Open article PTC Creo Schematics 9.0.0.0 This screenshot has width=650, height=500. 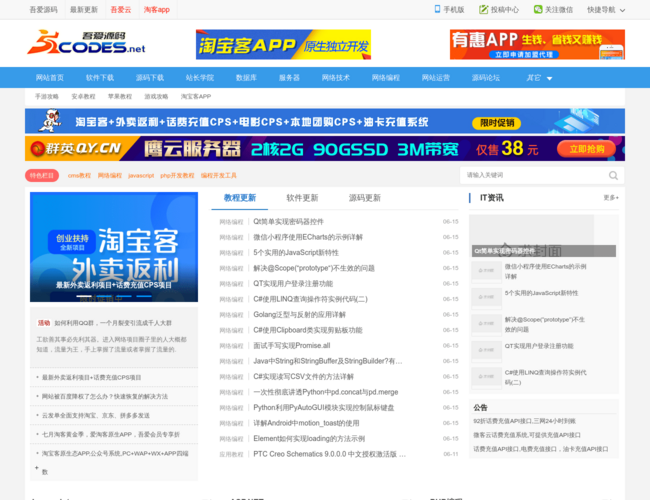pos(330,454)
